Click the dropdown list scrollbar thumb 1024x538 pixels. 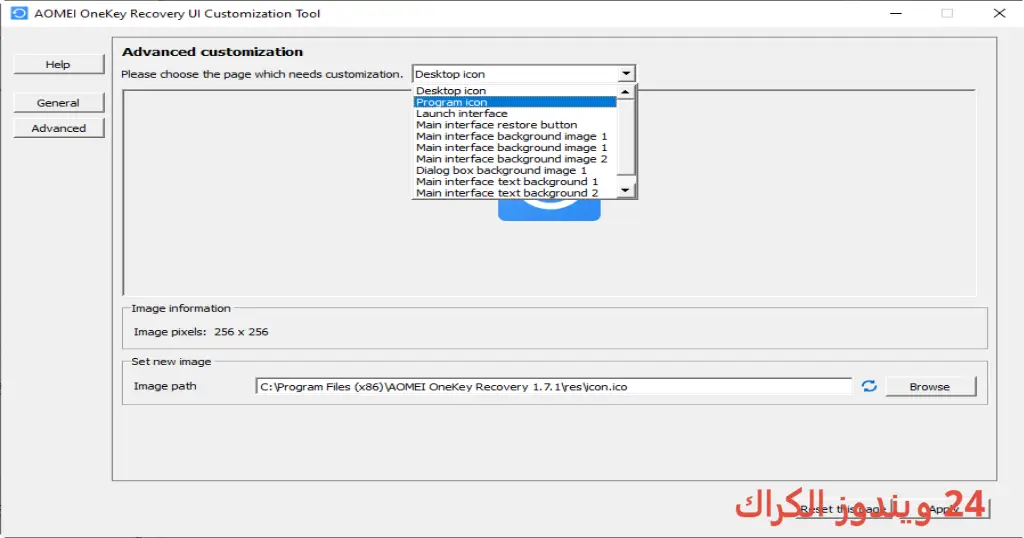click(x=626, y=137)
